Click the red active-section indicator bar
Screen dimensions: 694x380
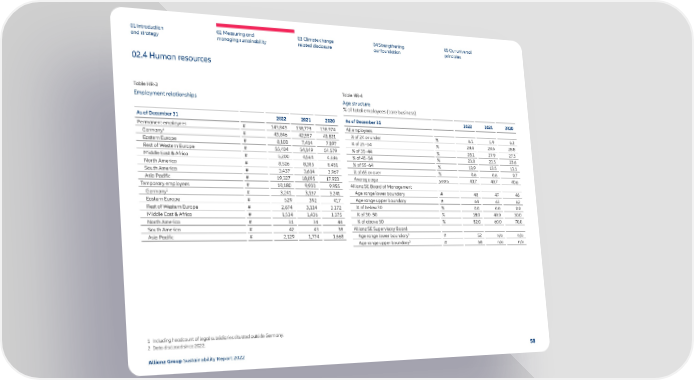(x=255, y=28)
